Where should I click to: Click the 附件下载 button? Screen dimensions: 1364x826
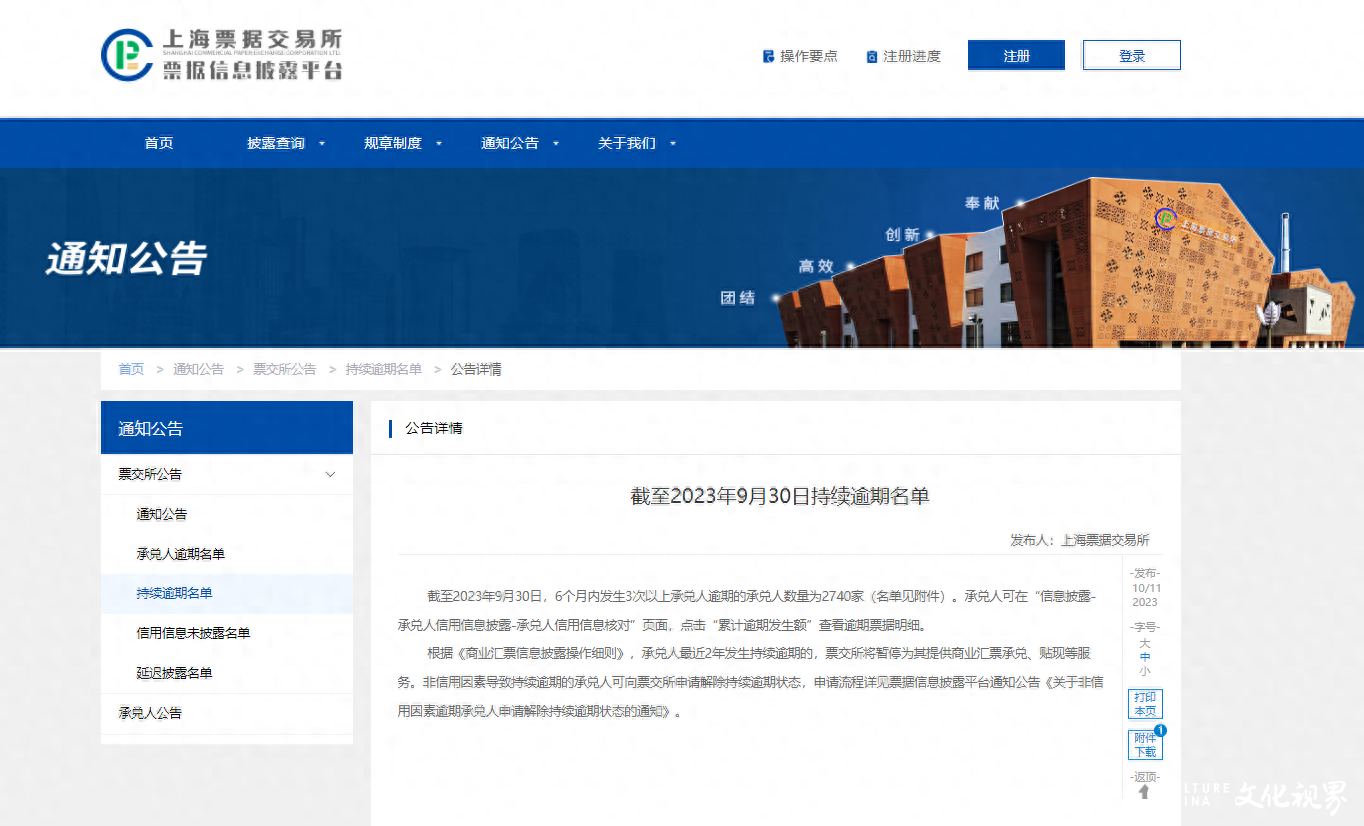click(x=1145, y=745)
